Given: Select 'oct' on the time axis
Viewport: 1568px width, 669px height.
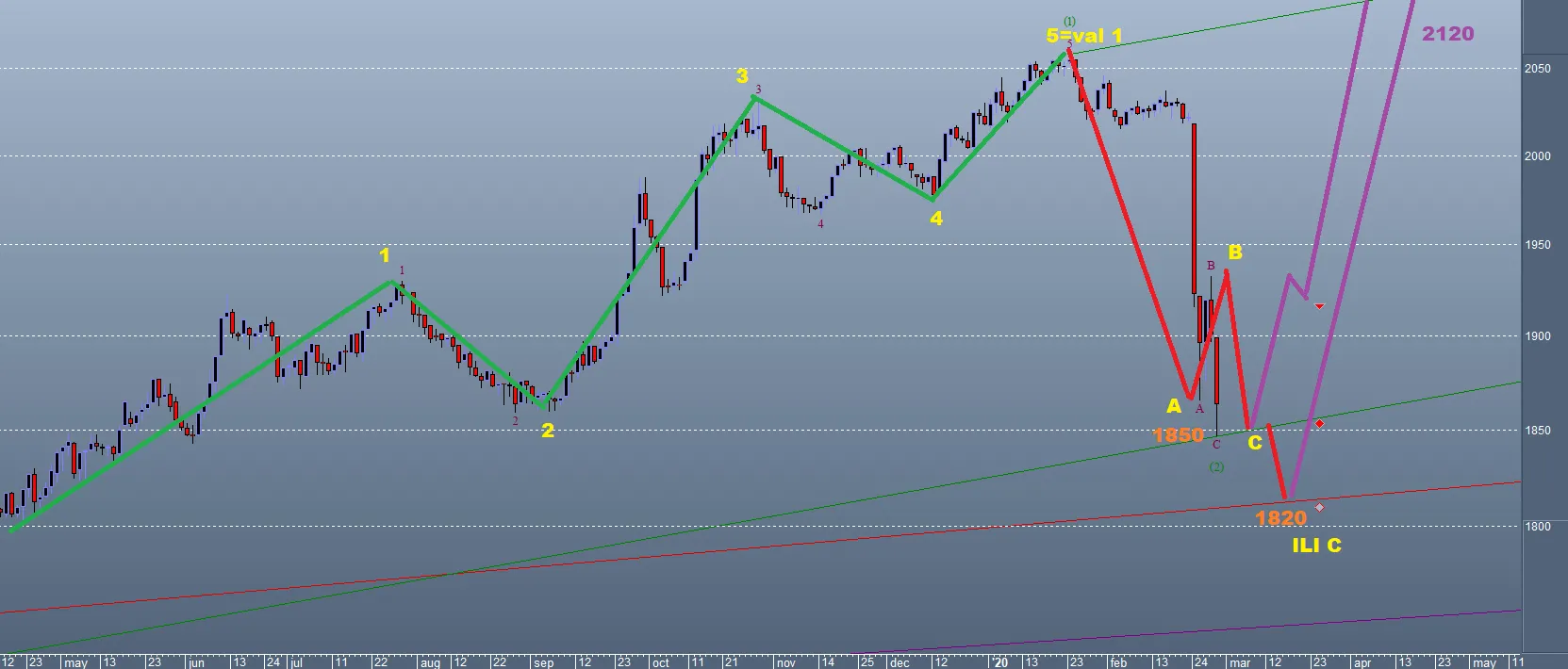Looking at the screenshot, I should click(x=661, y=662).
